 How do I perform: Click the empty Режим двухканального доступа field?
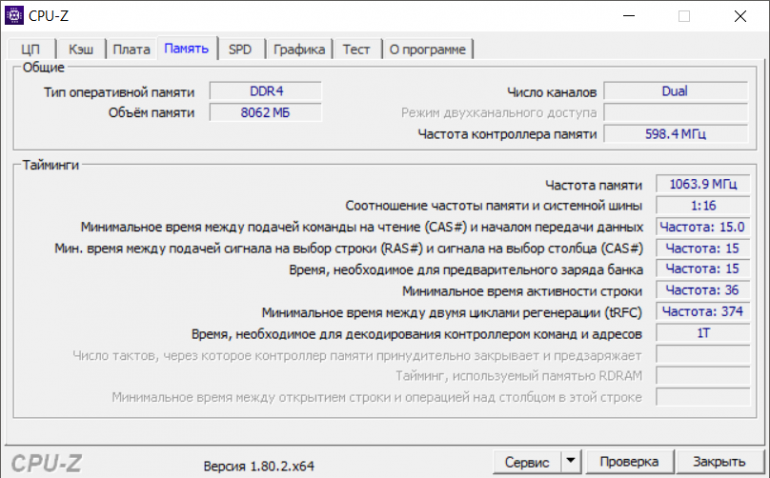(676, 112)
